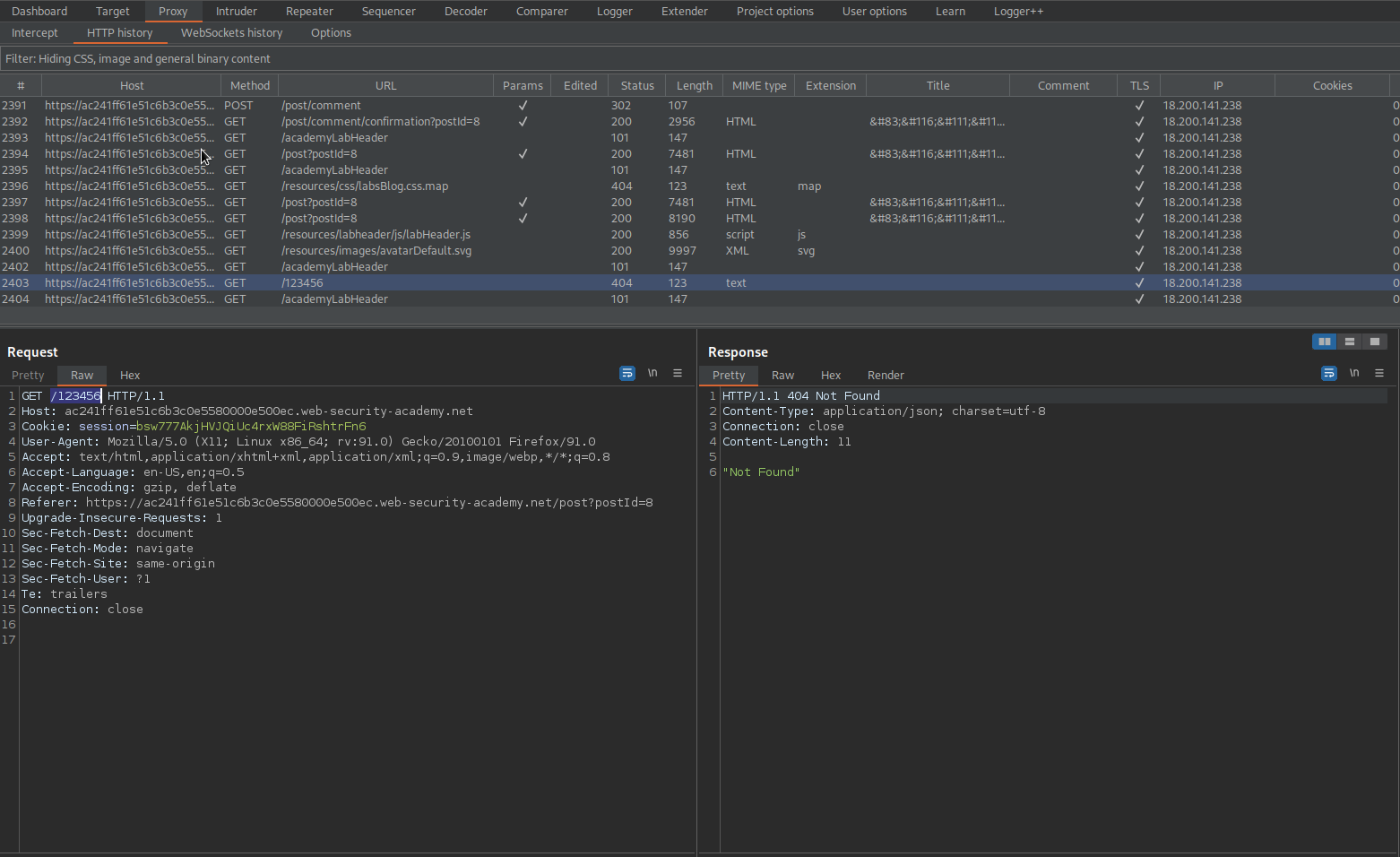
Task: Open the Decoder tab
Action: point(466,11)
